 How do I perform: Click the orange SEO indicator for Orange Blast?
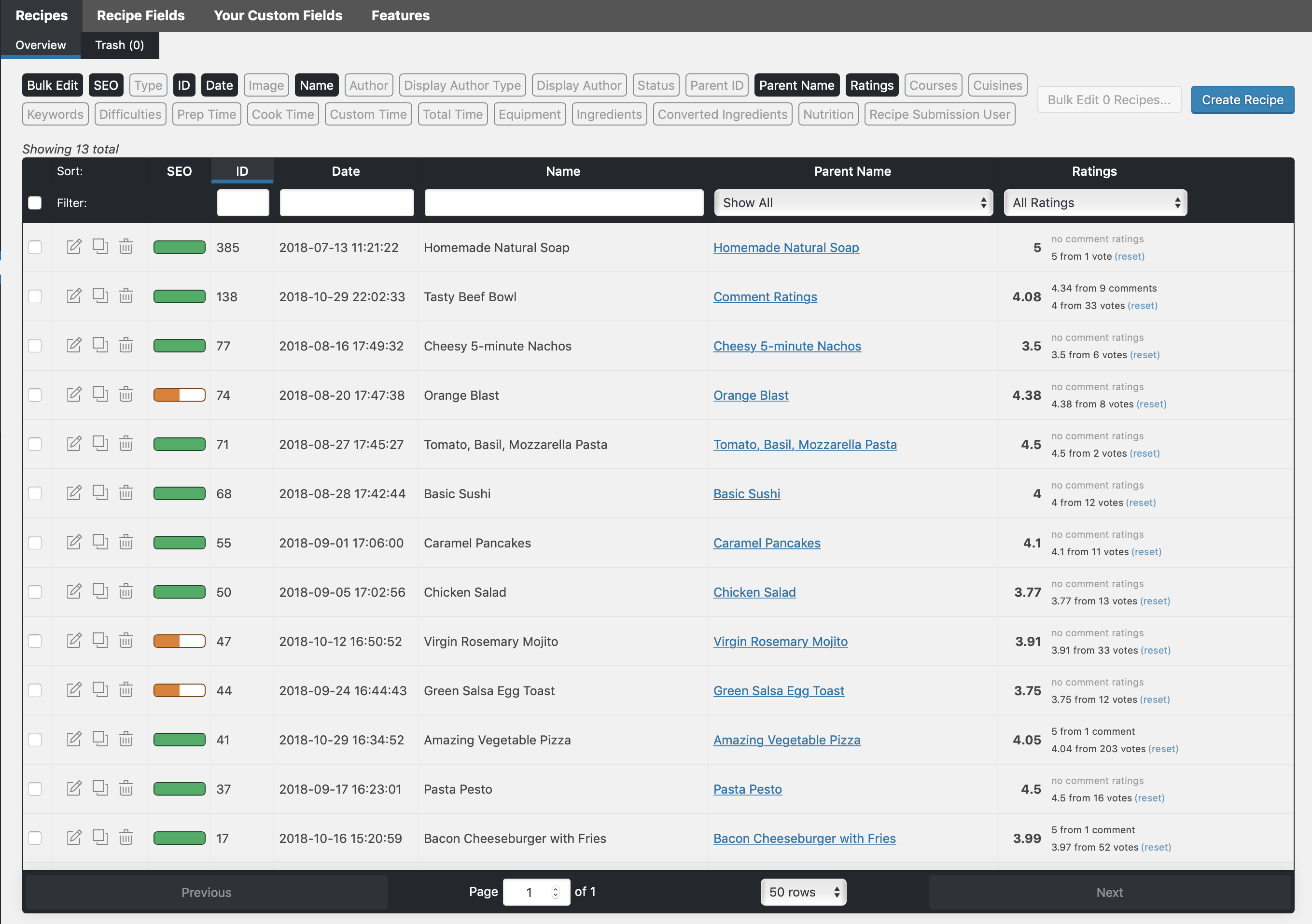pos(179,395)
